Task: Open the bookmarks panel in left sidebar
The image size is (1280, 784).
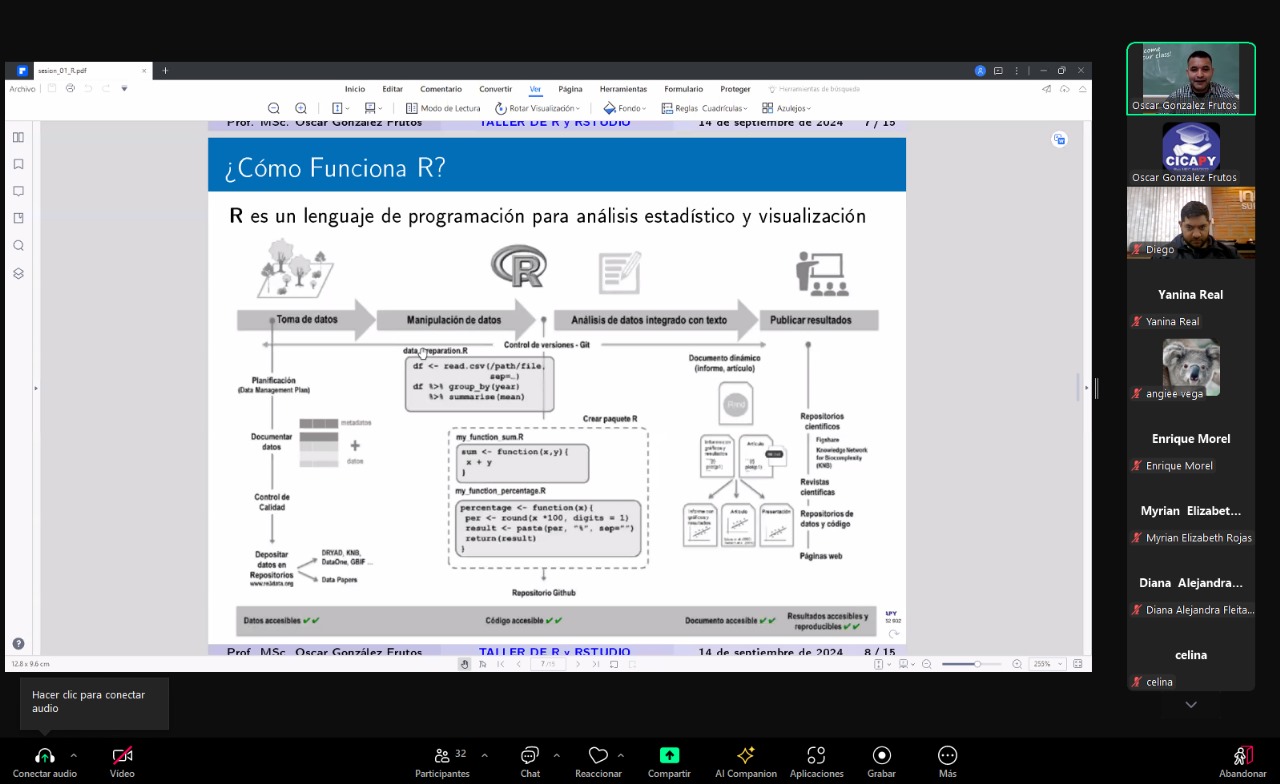Action: 18,164
